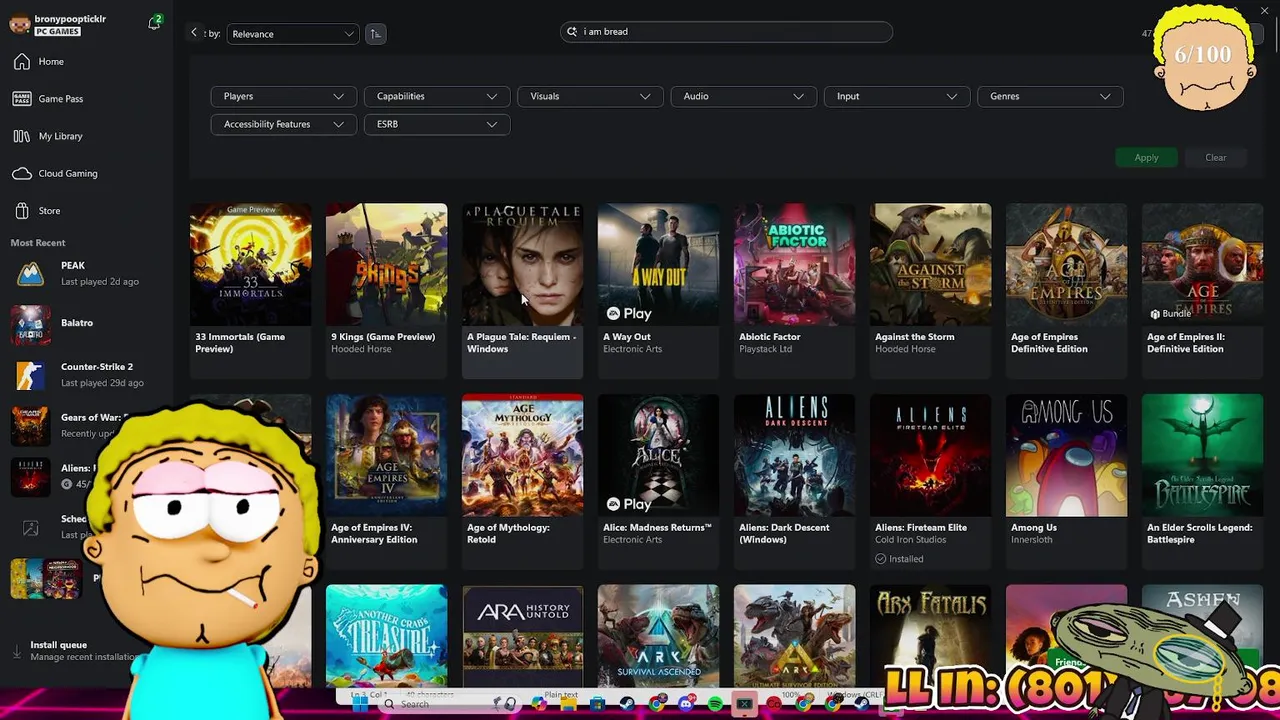Expand the ESRB filter

pos(437,124)
